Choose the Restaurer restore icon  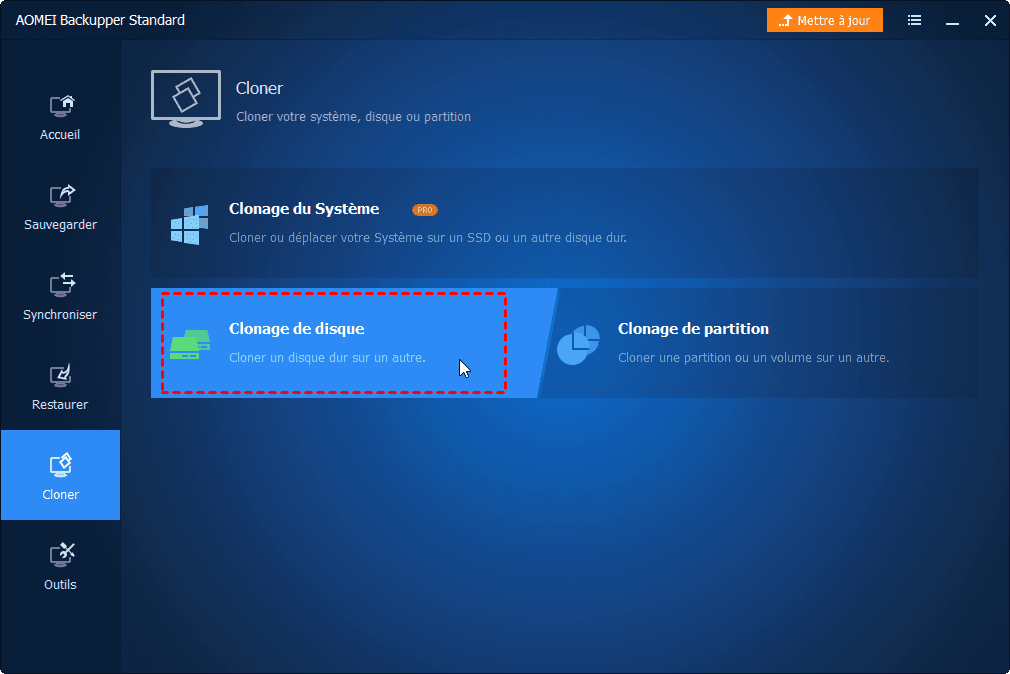[61, 376]
